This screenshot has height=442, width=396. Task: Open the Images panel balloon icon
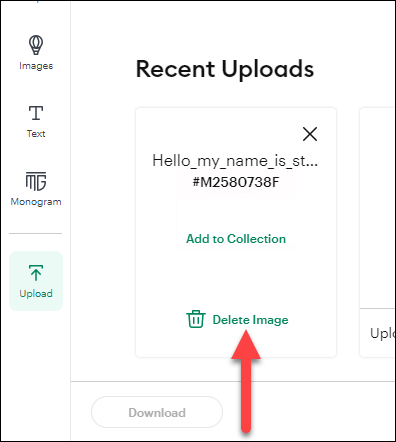[x=36, y=45]
